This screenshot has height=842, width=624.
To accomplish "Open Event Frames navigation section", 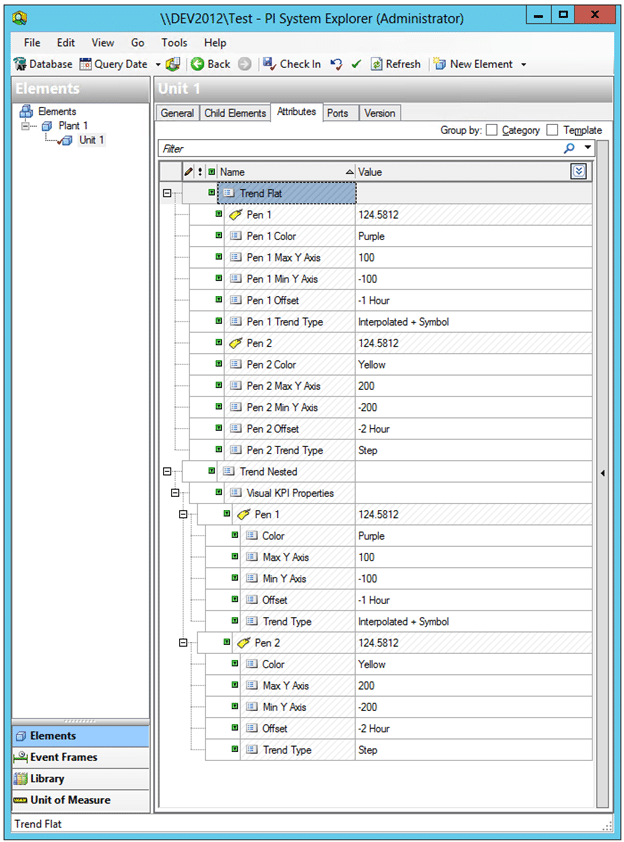I will pos(63,757).
